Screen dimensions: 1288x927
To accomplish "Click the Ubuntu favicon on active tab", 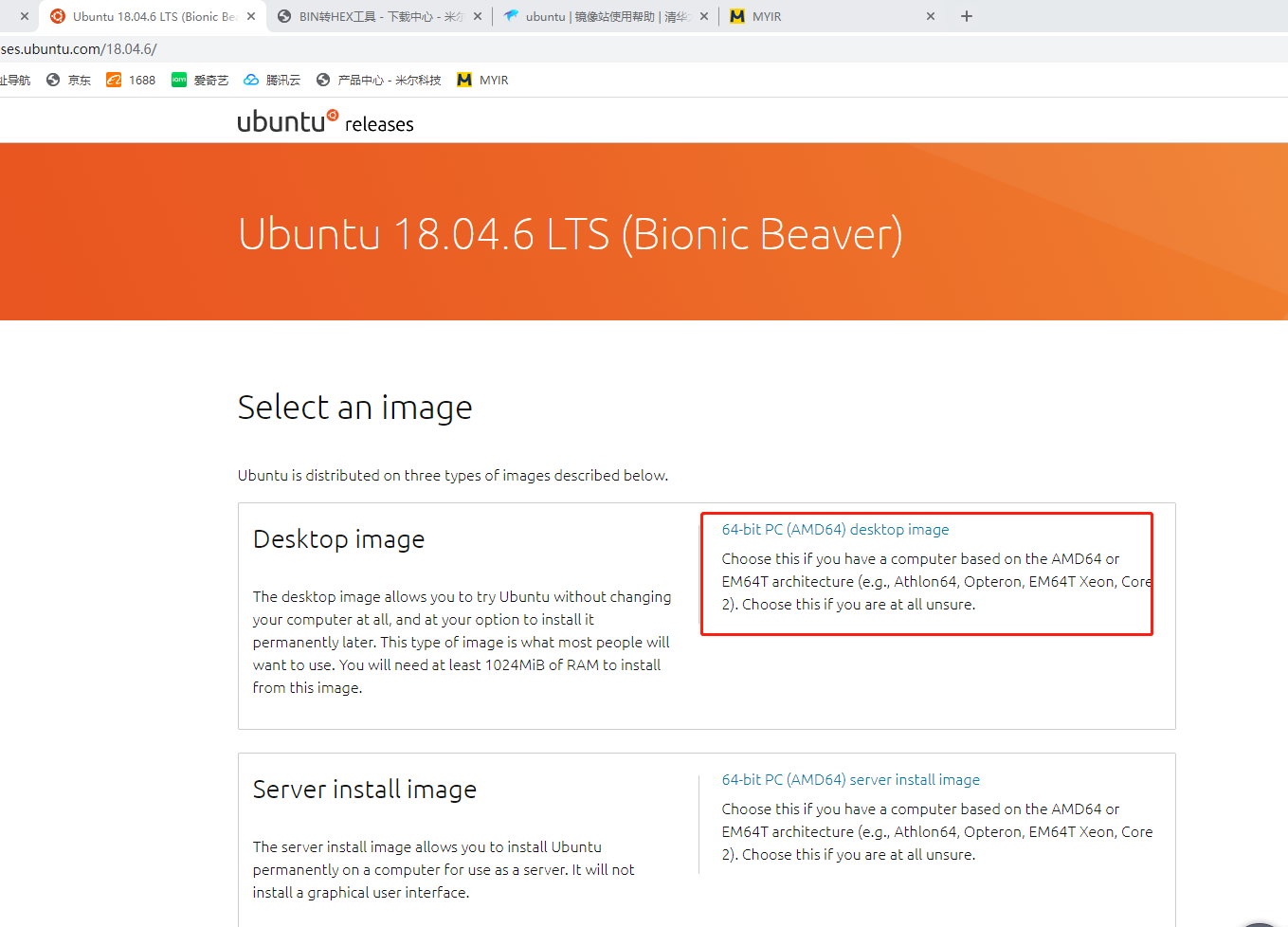I will point(58,16).
